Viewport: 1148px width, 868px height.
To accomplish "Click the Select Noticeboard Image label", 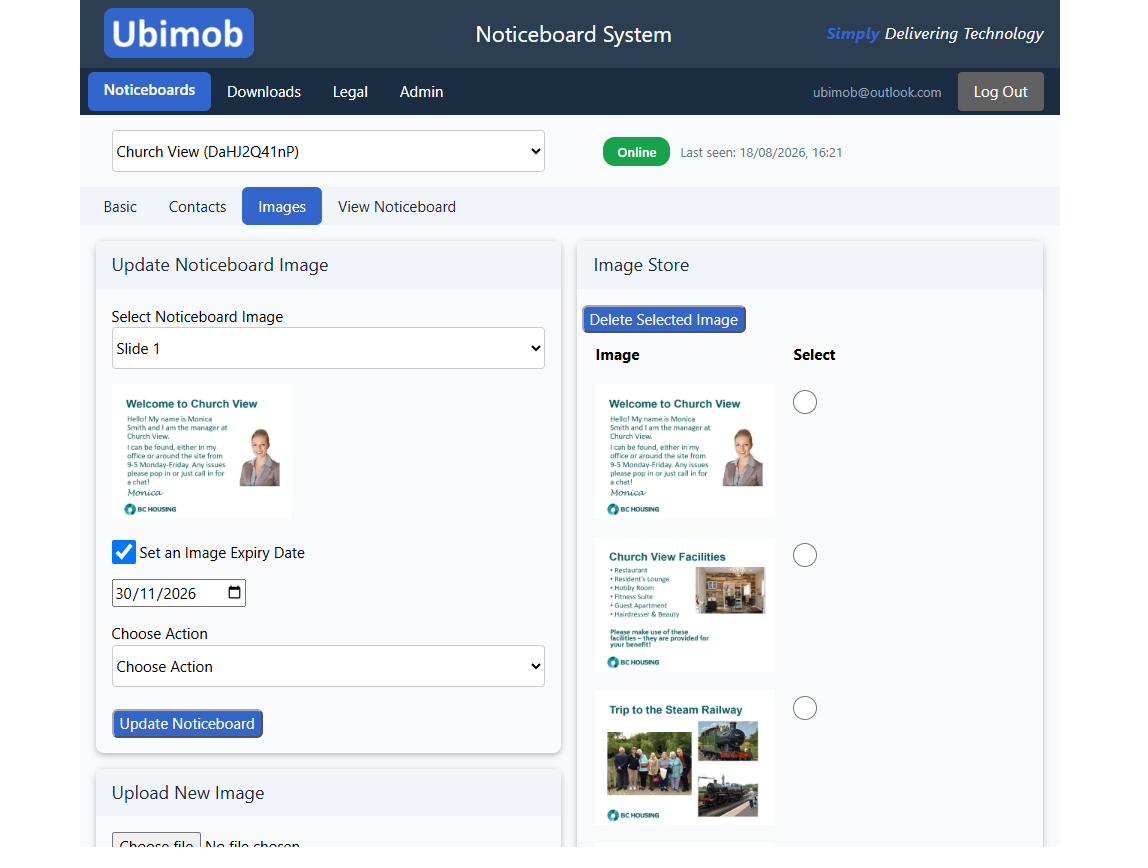I will 197,316.
